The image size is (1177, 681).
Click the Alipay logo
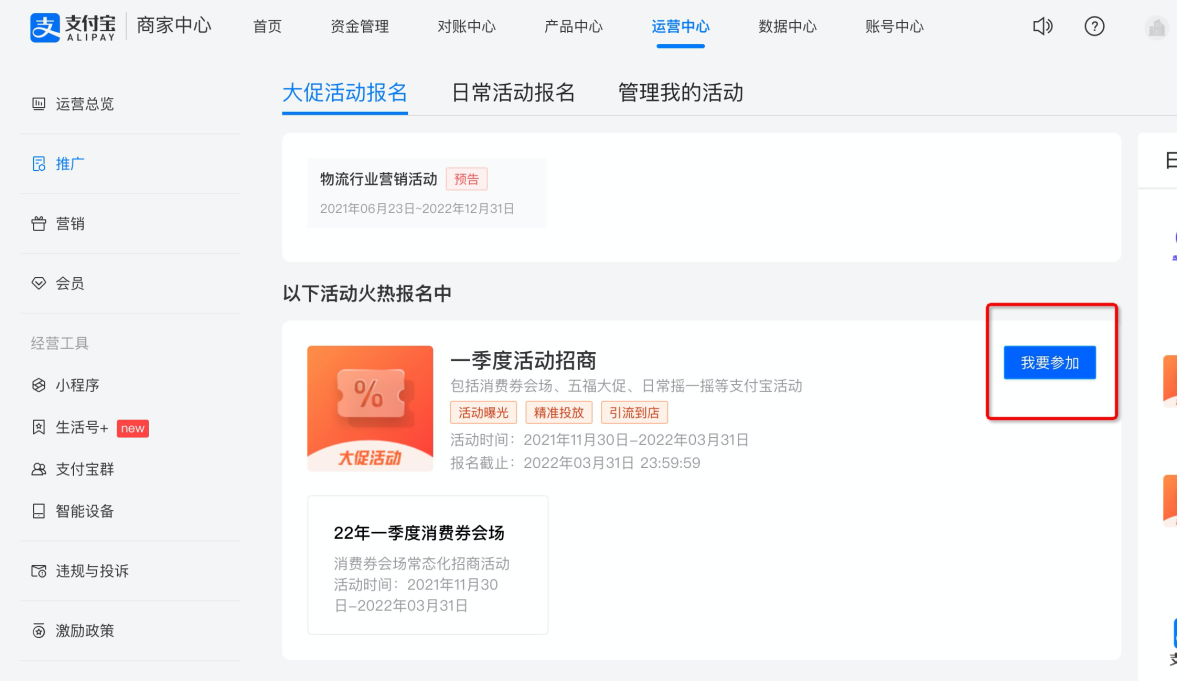(x=73, y=27)
